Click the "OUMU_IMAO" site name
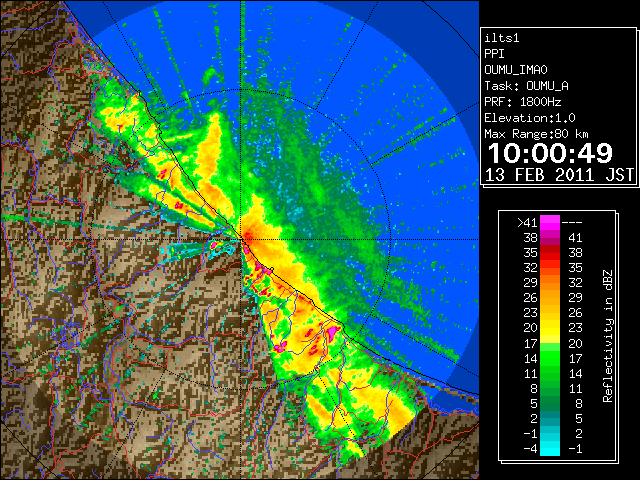The image size is (640, 480). (x=516, y=70)
